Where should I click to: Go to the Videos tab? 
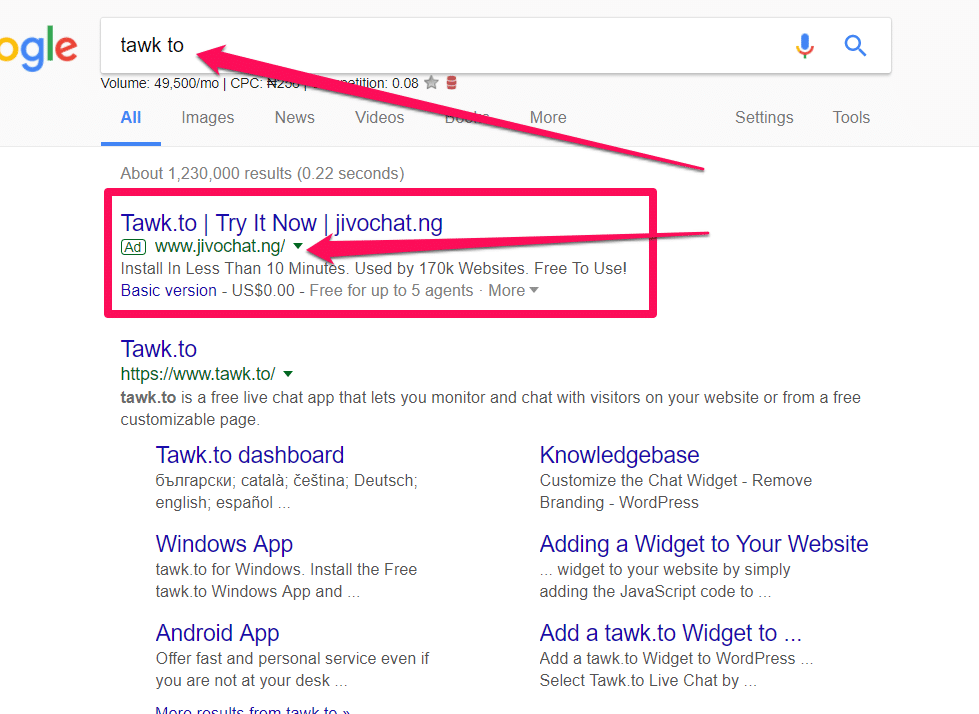380,117
